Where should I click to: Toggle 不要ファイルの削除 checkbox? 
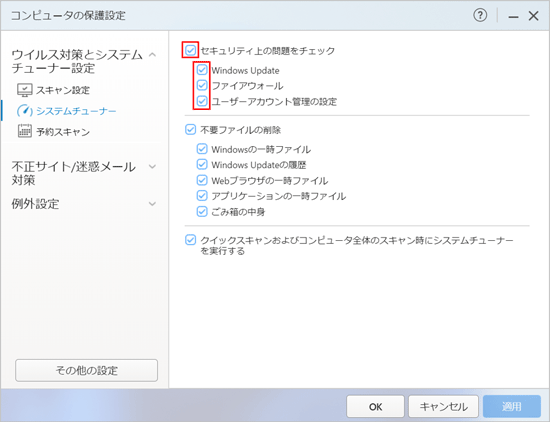(x=190, y=130)
